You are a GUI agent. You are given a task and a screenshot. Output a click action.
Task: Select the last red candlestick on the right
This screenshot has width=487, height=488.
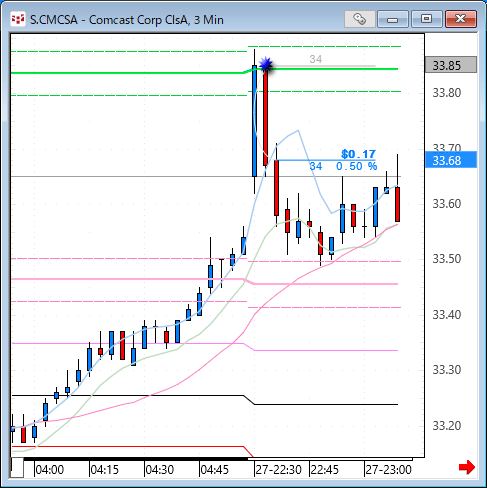pos(397,204)
